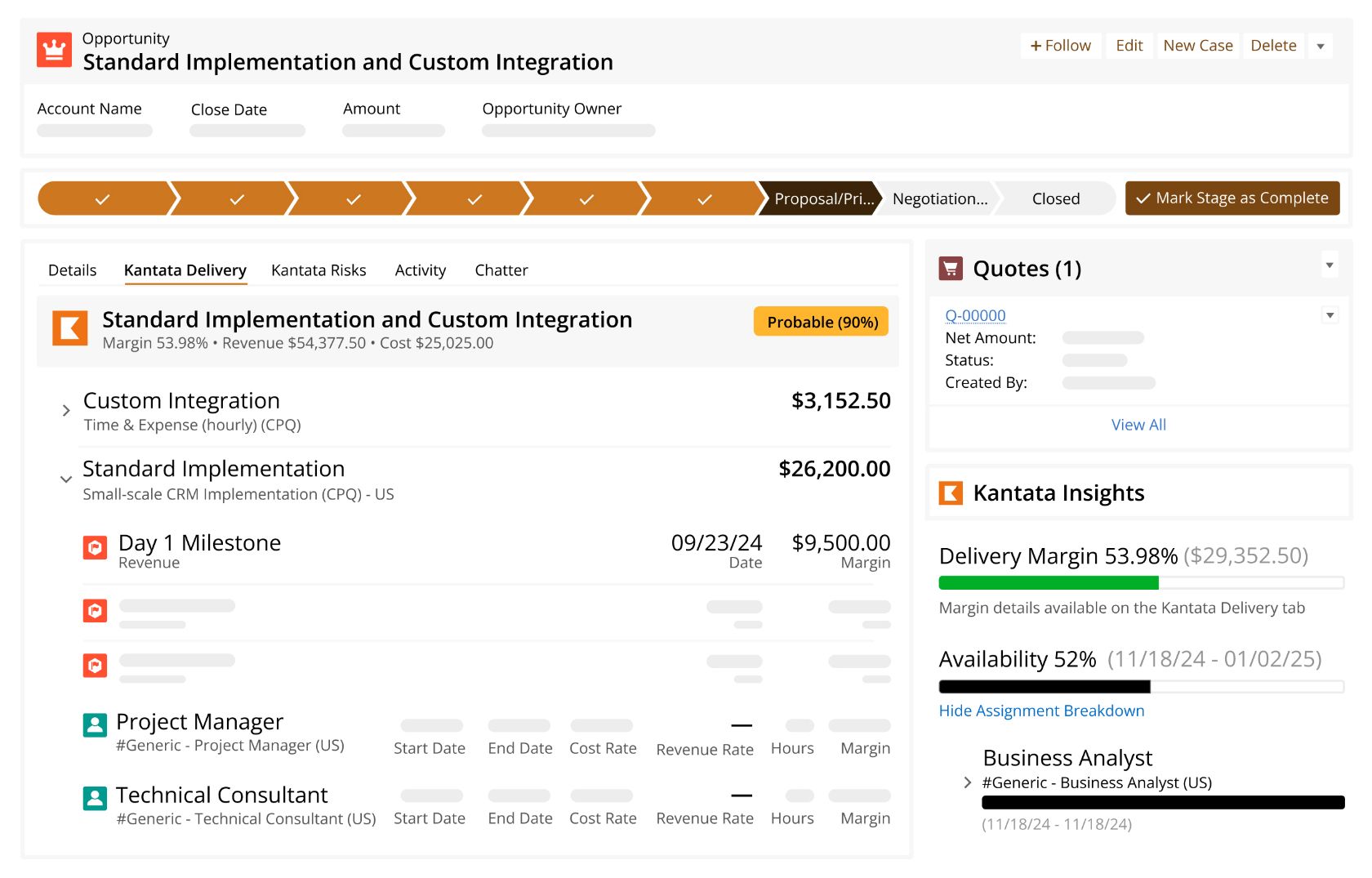
Task: Delete this opportunity
Action: click(x=1273, y=46)
